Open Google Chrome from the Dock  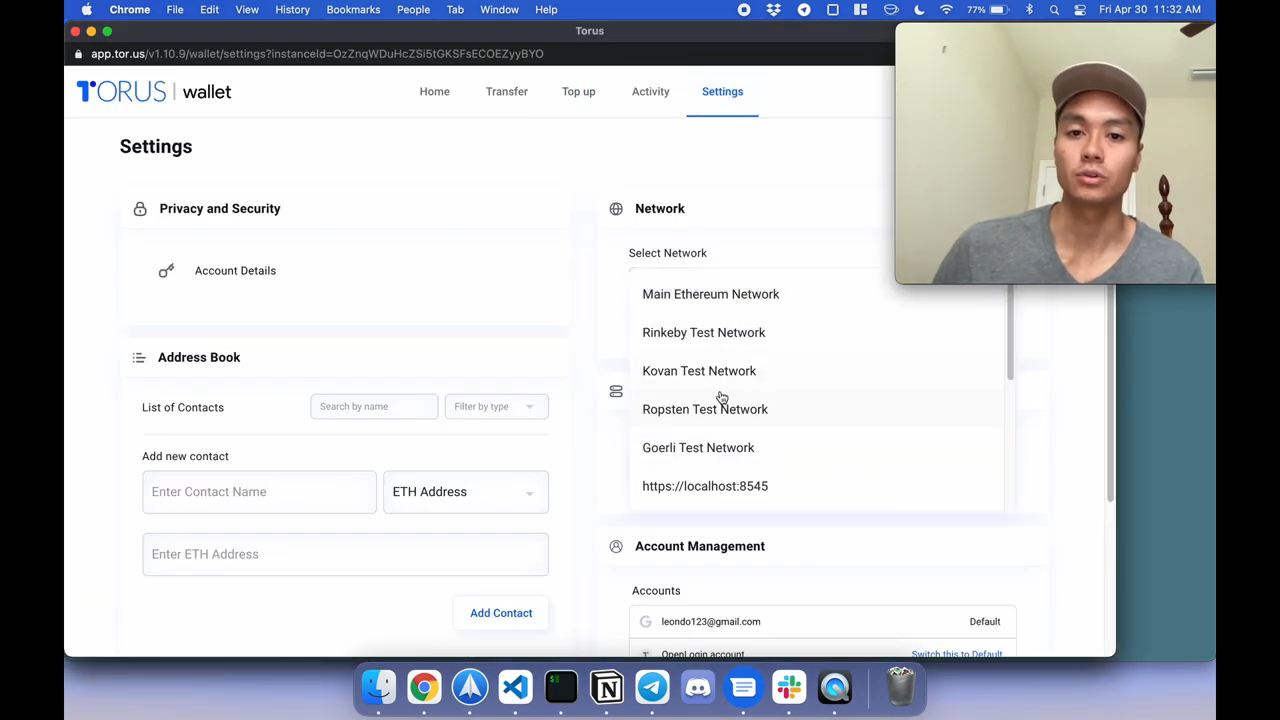(x=424, y=687)
